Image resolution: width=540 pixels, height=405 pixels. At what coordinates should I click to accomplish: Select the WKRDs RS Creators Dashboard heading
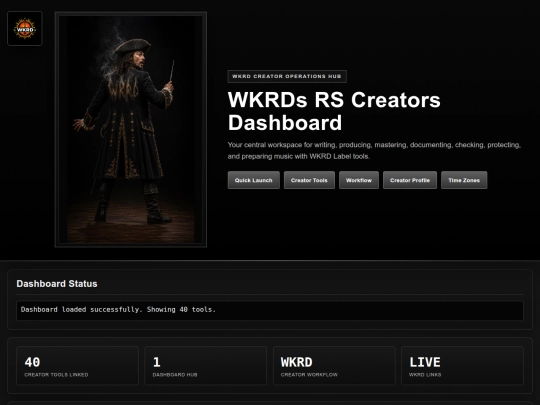(334, 111)
